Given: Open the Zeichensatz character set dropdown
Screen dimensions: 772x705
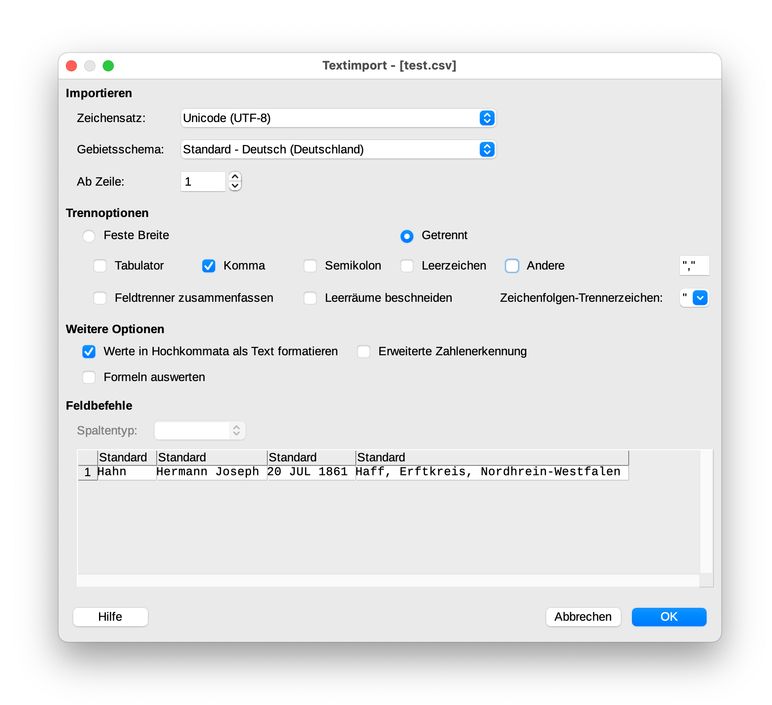Looking at the screenshot, I should pos(338,118).
